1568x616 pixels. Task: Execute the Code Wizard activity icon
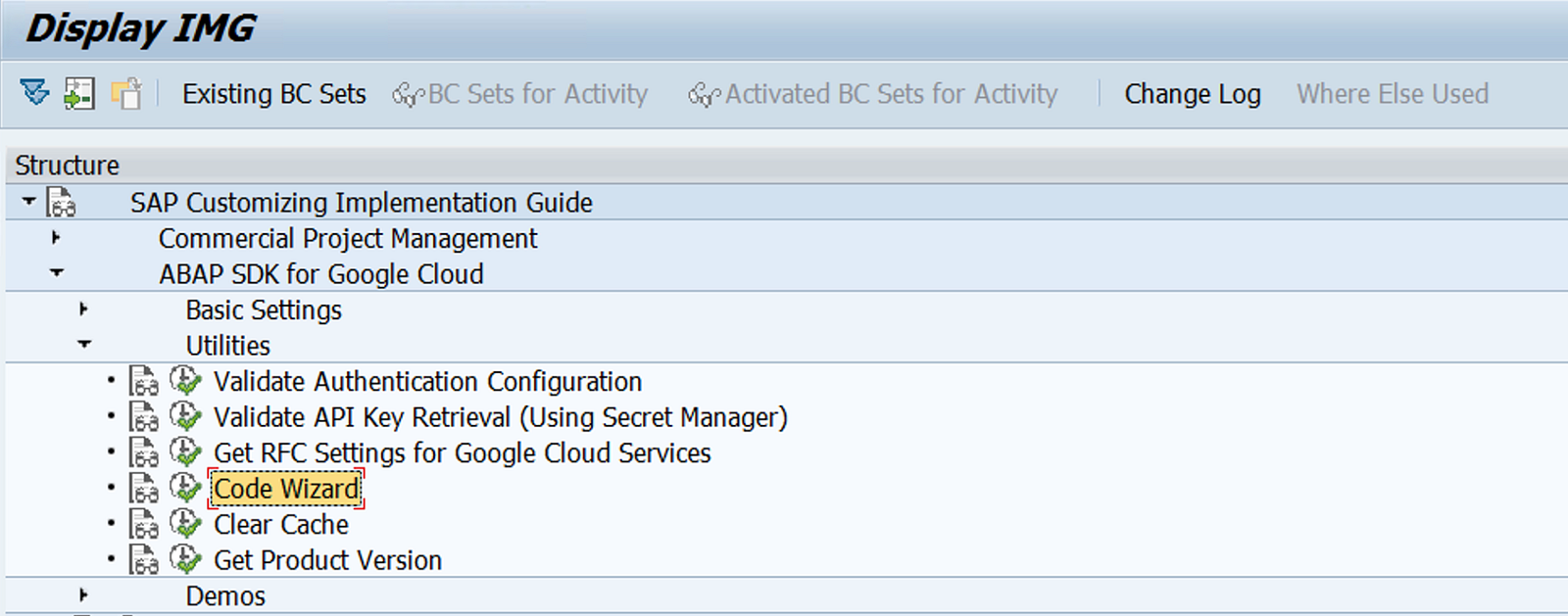click(x=185, y=488)
